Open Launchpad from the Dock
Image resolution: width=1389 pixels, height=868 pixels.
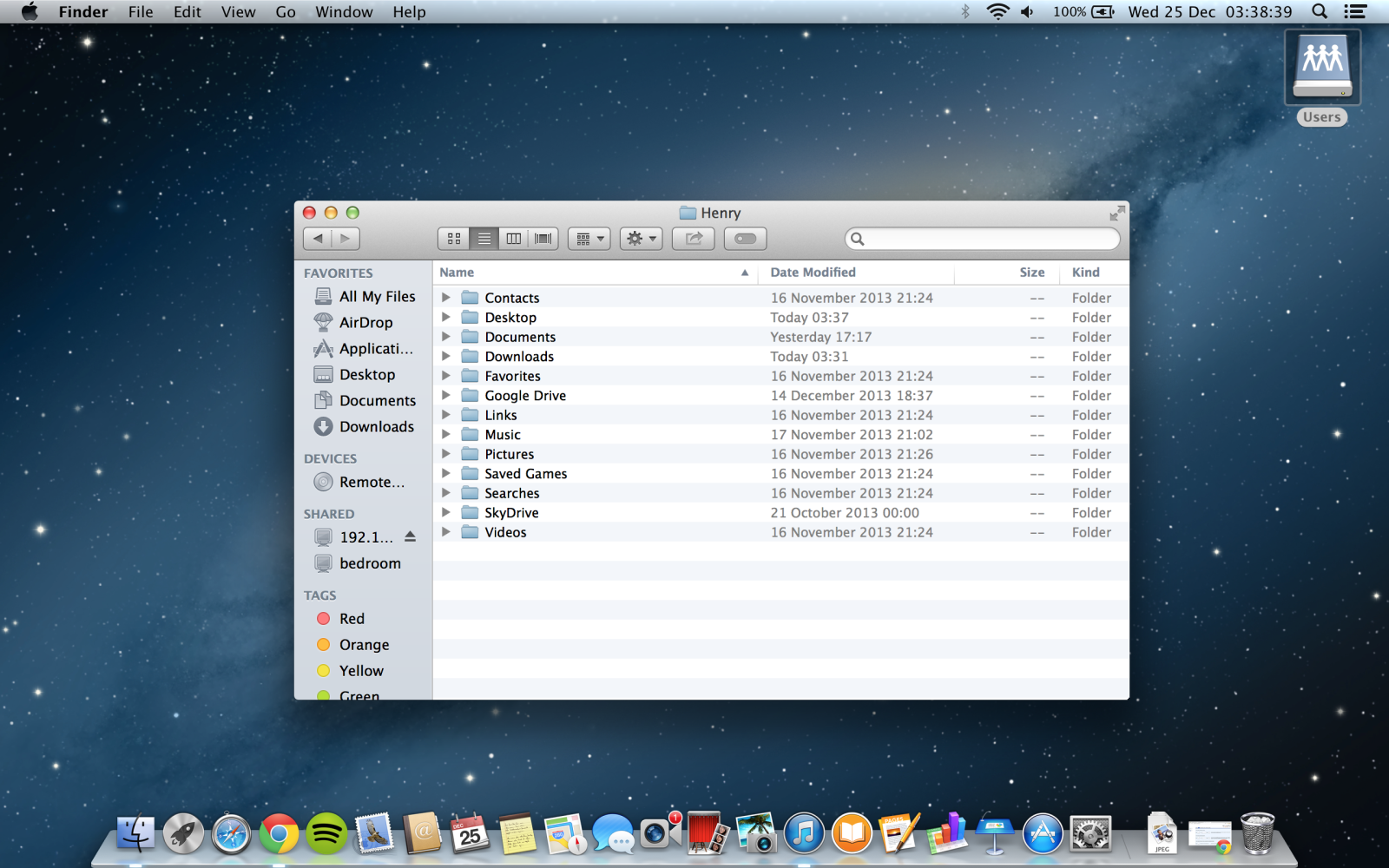pyautogui.click(x=183, y=834)
